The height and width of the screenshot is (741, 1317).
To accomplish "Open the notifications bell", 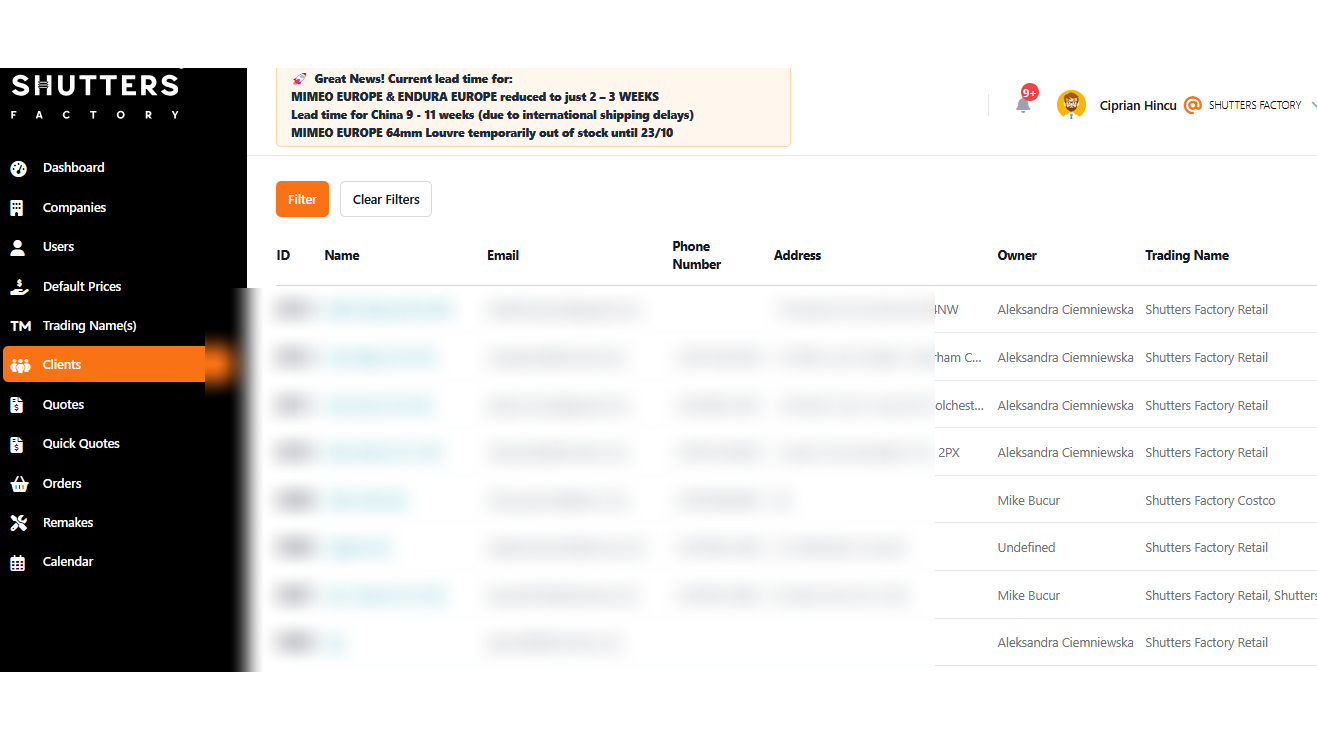I will [x=1023, y=104].
